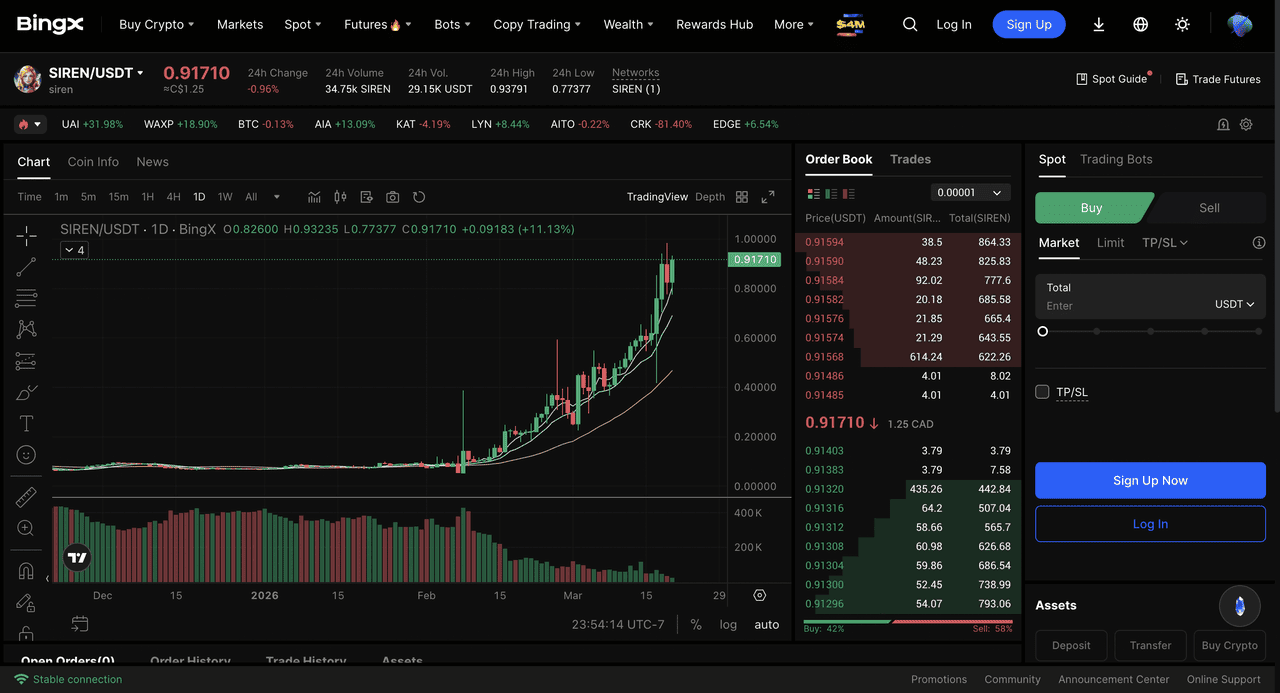Toggle the percent scale on chart
This screenshot has height=693, width=1280.
[696, 624]
